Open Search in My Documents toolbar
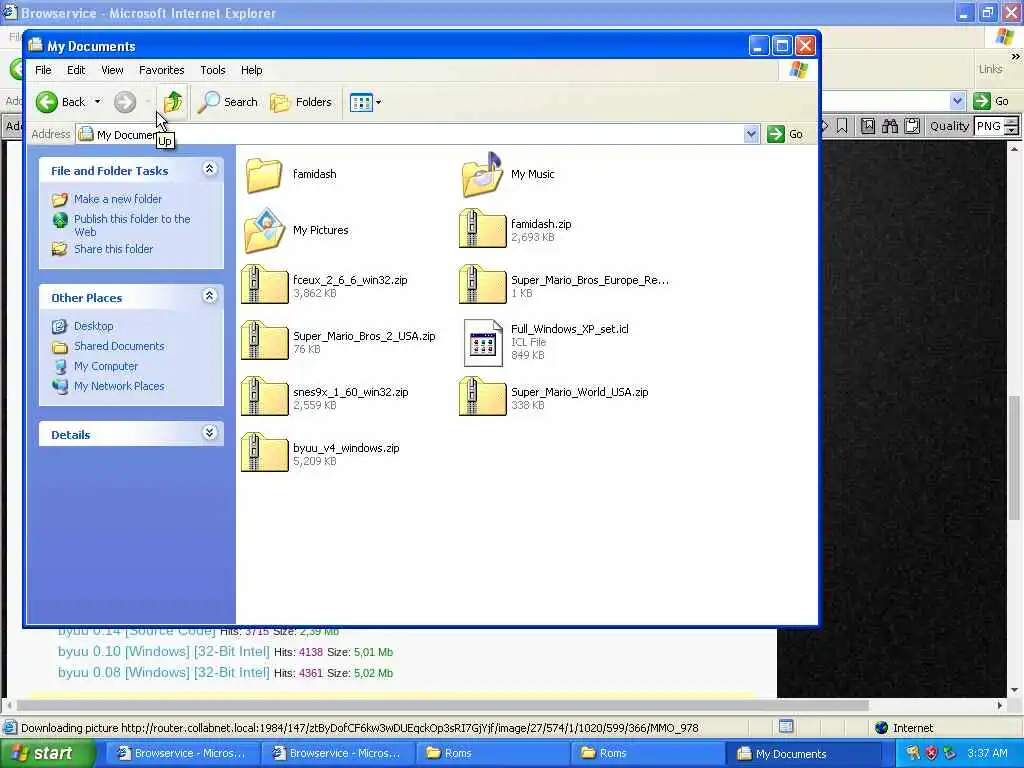This screenshot has height=768, width=1024. click(x=228, y=102)
